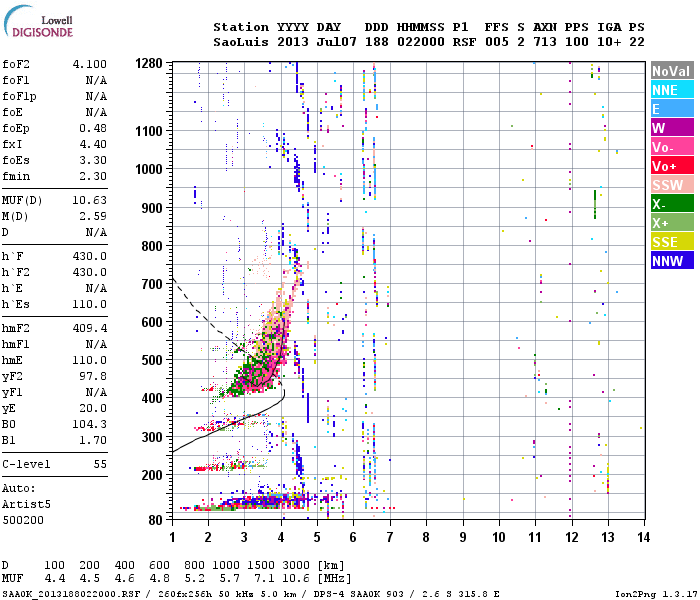Click the hmF2 value 409.4

[90, 329]
